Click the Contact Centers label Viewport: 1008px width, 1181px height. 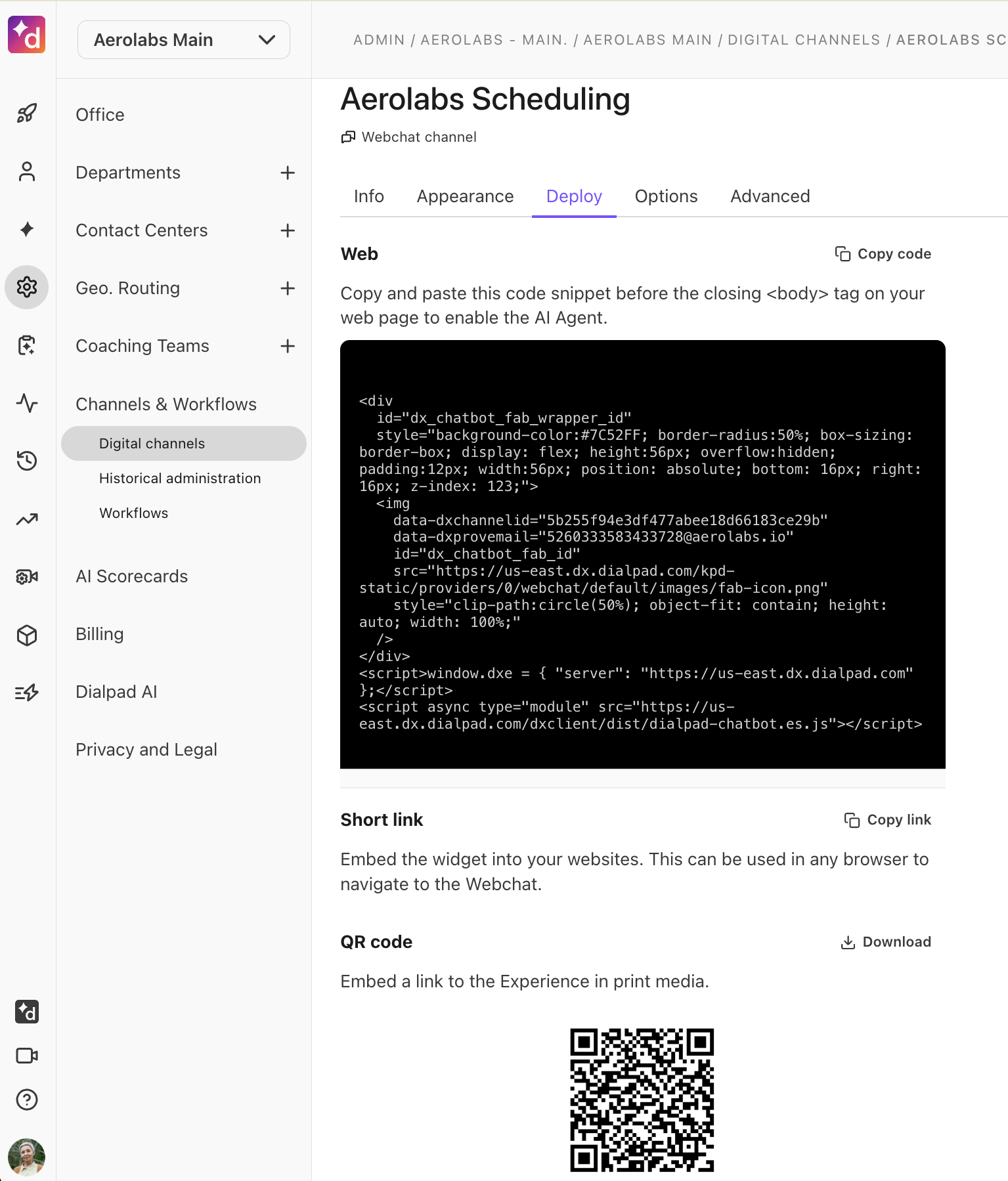[141, 230]
